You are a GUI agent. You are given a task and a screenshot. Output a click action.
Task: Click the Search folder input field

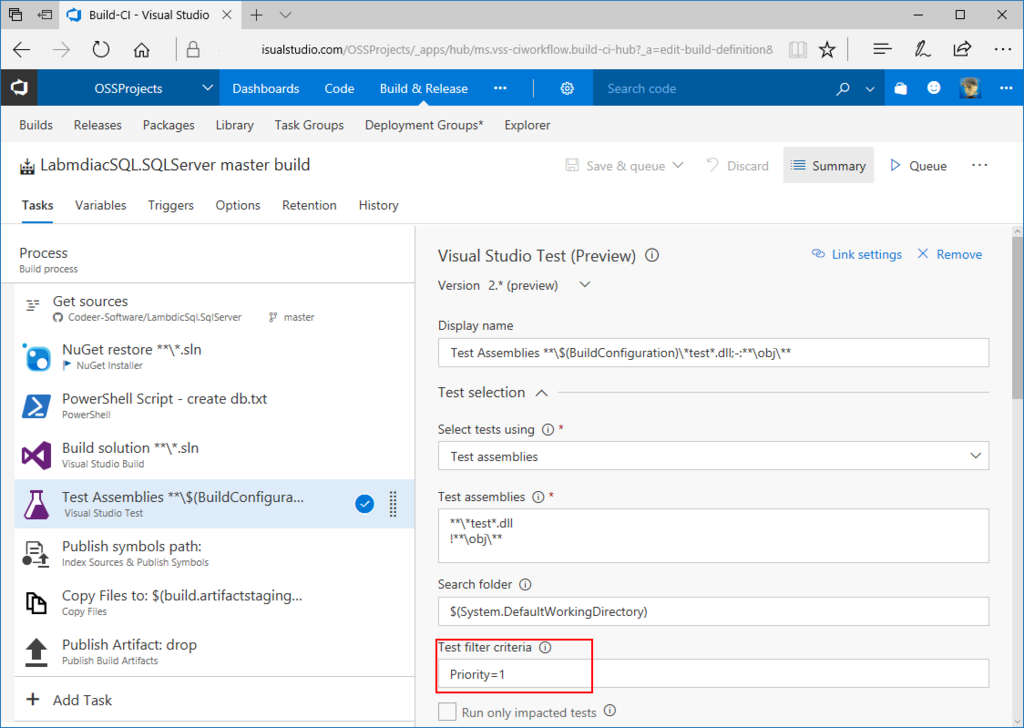713,612
